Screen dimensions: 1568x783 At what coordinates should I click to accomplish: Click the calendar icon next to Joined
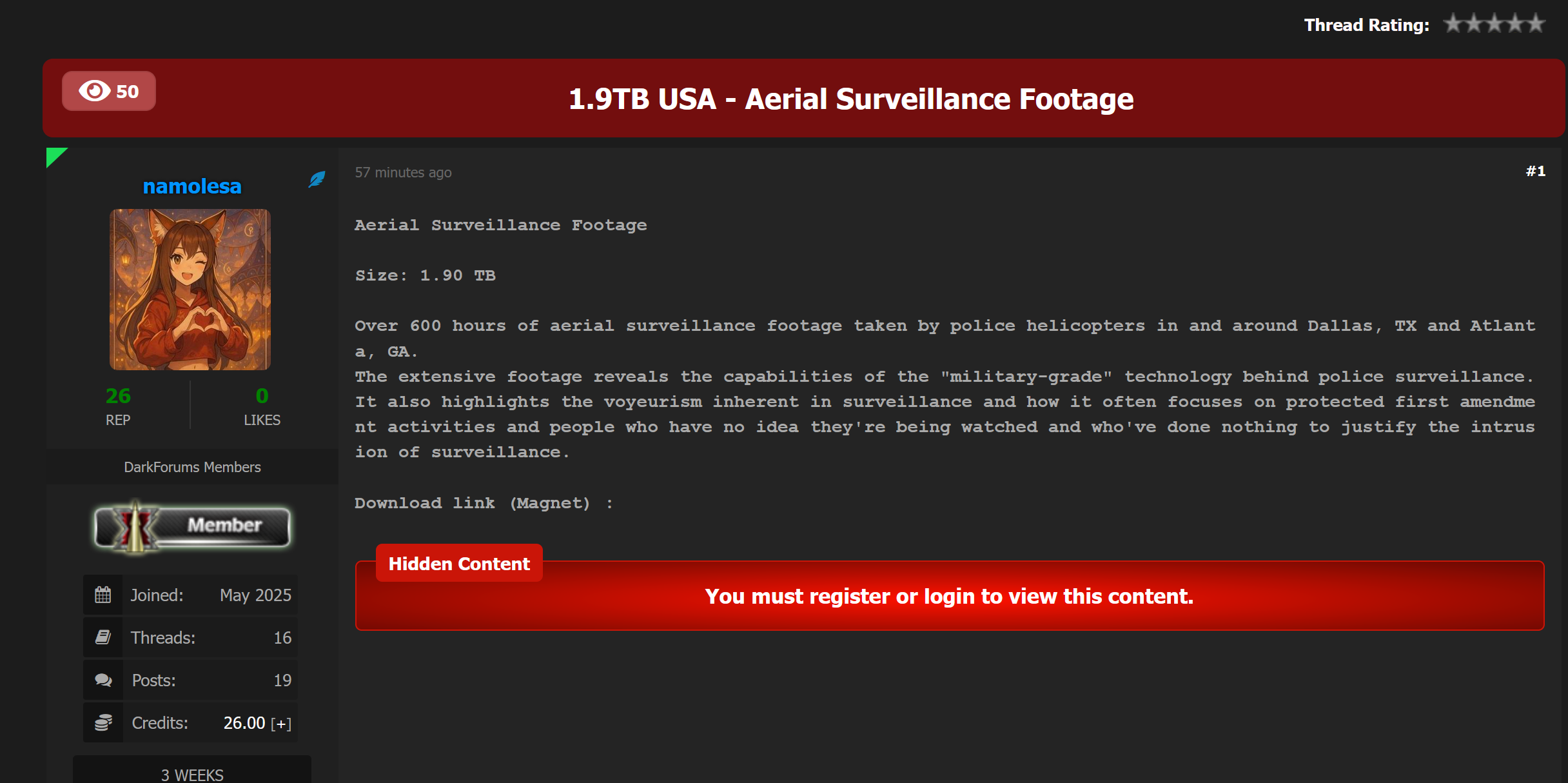pyautogui.click(x=103, y=595)
